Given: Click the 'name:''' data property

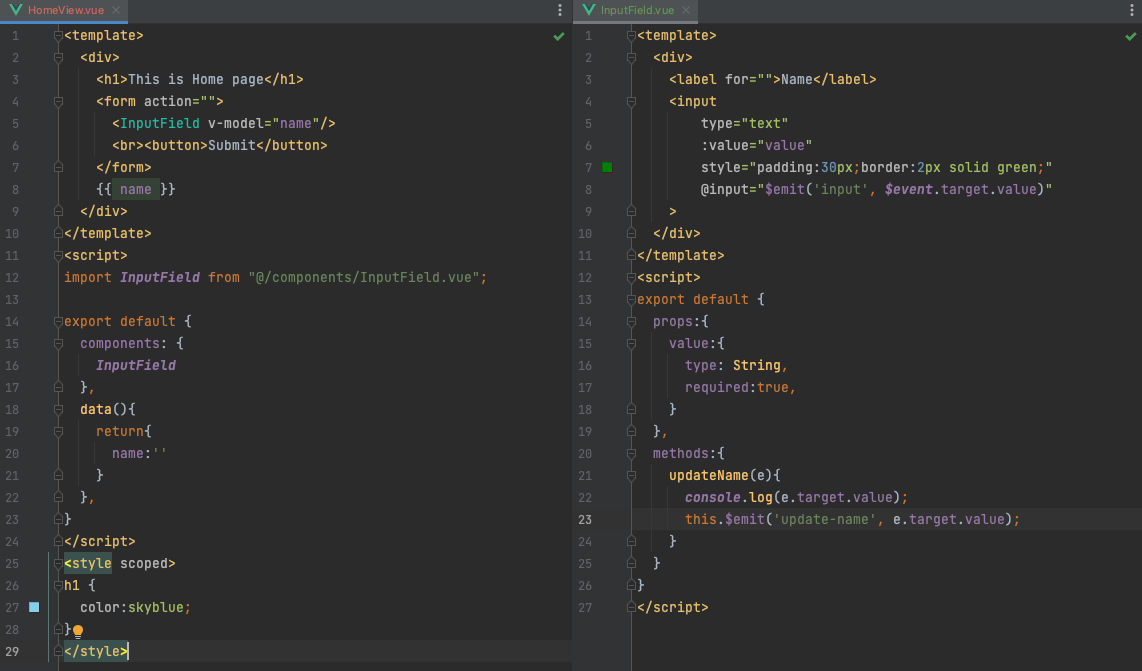Looking at the screenshot, I should (x=139, y=453).
